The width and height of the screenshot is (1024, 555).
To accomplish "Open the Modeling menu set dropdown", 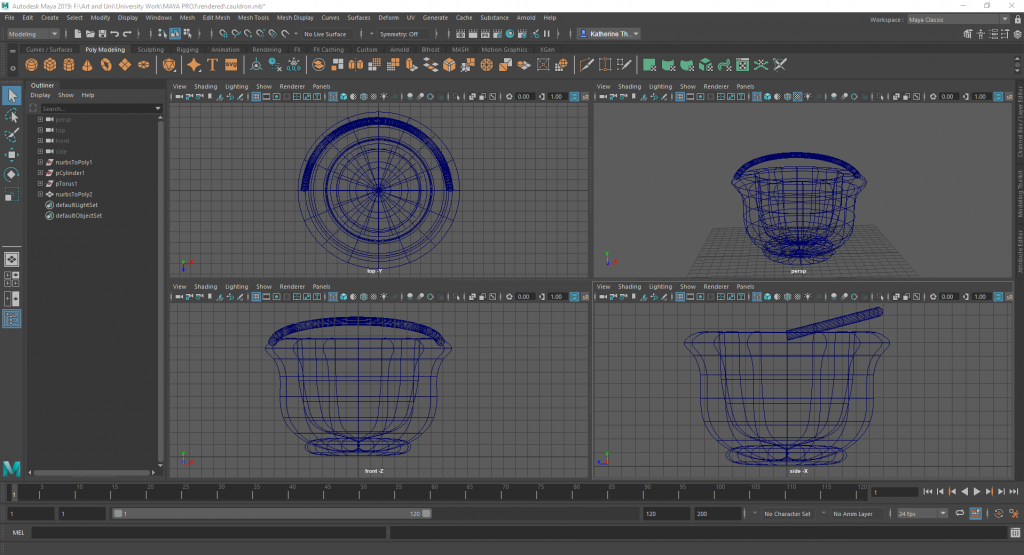I will pos(33,34).
